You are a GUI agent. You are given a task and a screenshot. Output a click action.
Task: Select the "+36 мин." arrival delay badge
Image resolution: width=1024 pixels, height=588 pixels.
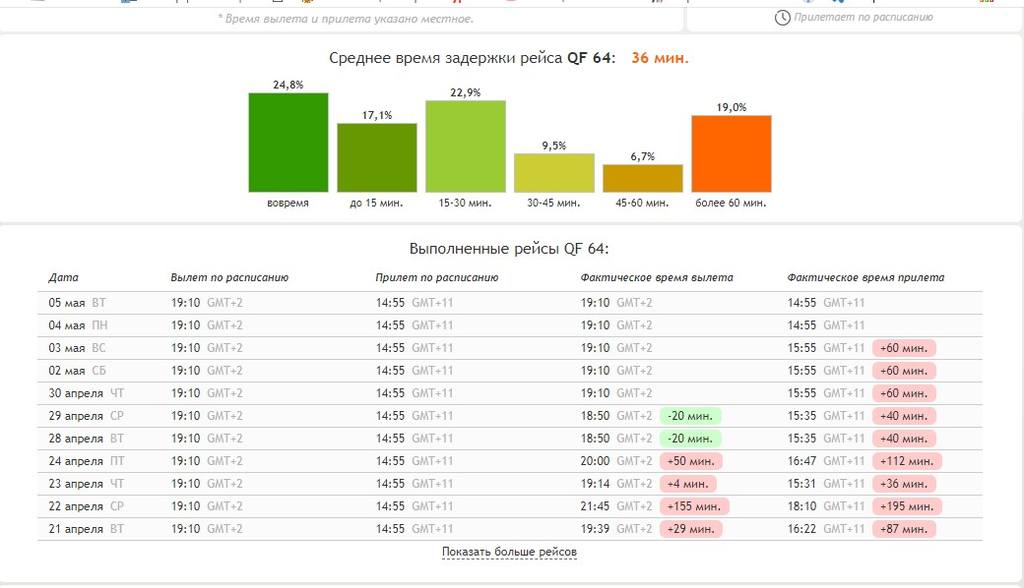(x=904, y=484)
